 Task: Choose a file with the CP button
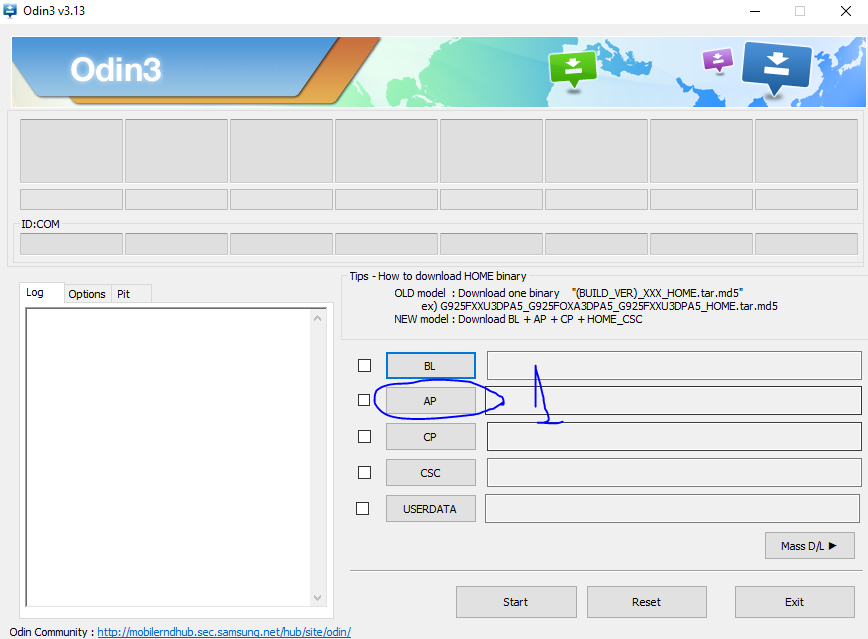point(431,437)
